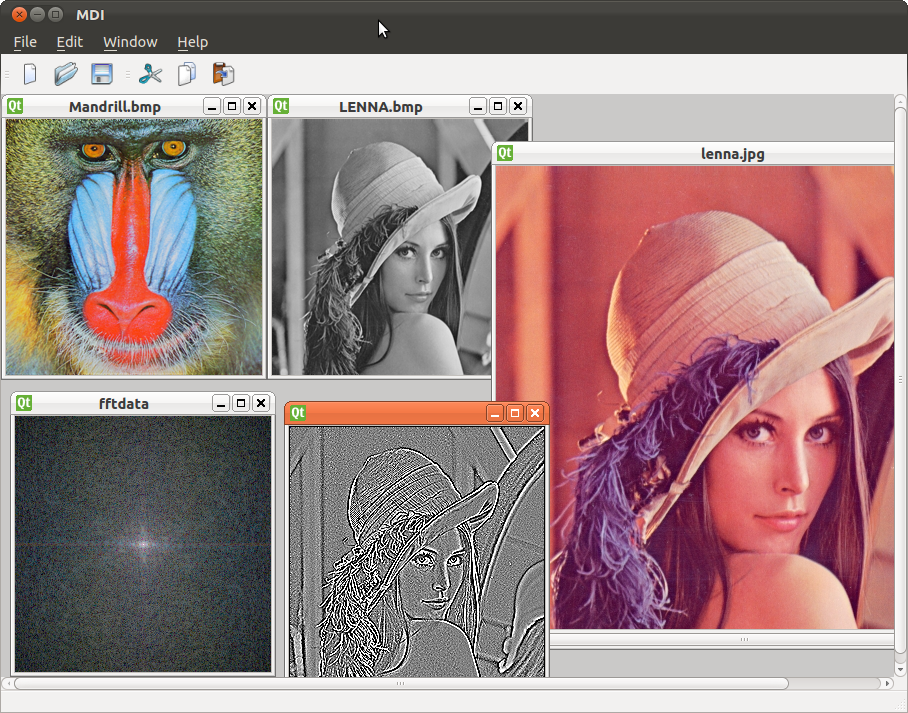Click the New document toolbar icon

(30, 74)
